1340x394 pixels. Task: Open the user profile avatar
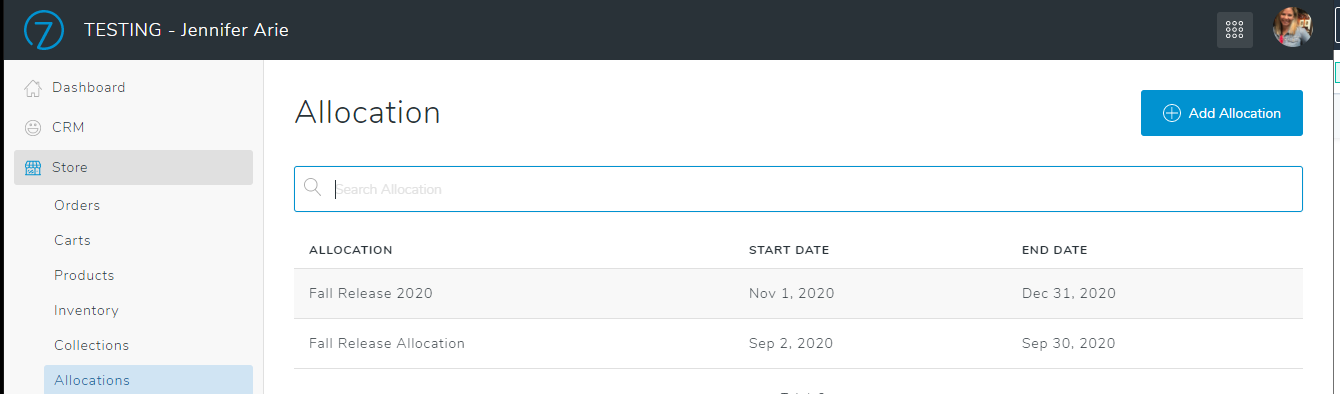tap(1292, 28)
